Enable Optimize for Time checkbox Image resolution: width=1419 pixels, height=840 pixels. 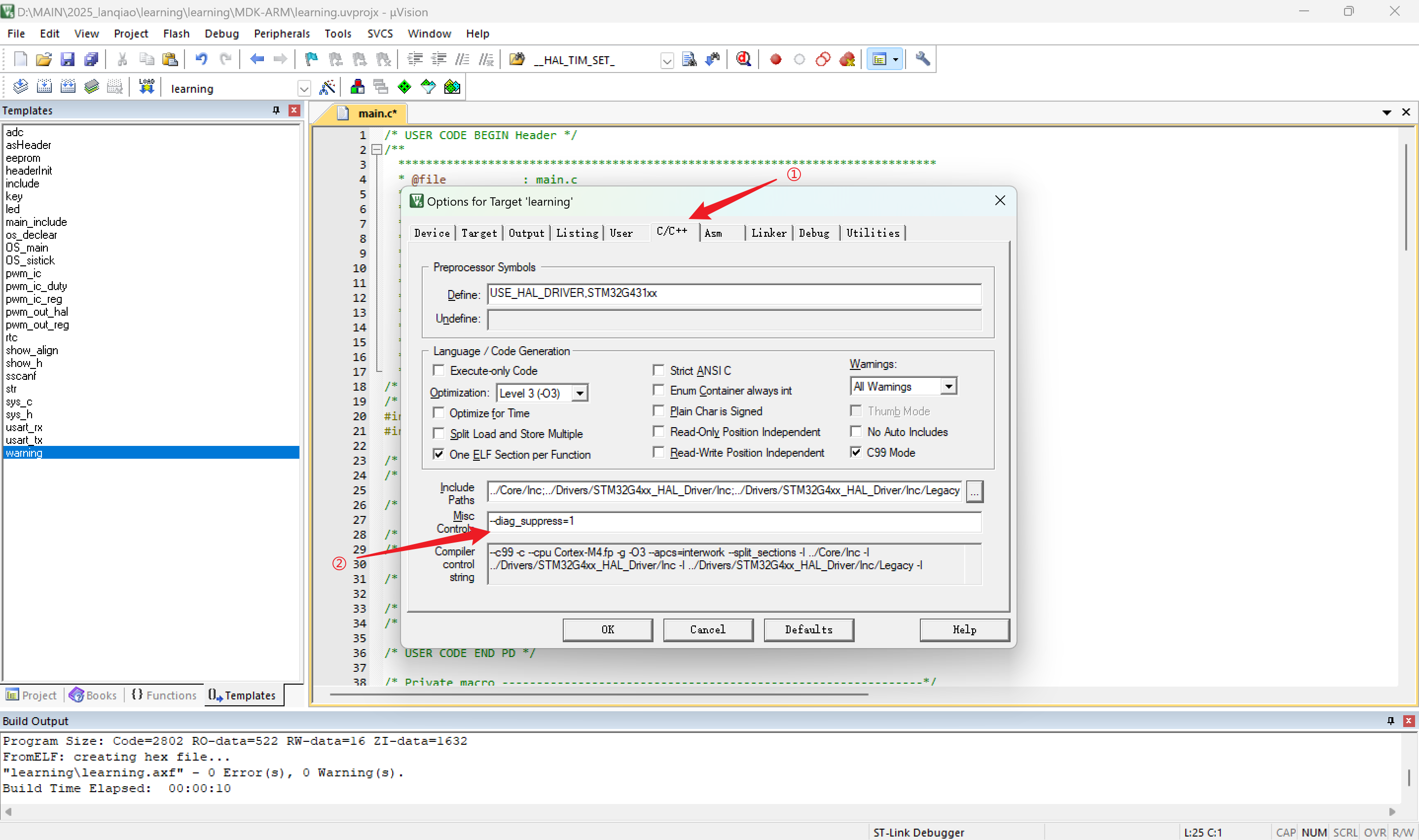[438, 412]
